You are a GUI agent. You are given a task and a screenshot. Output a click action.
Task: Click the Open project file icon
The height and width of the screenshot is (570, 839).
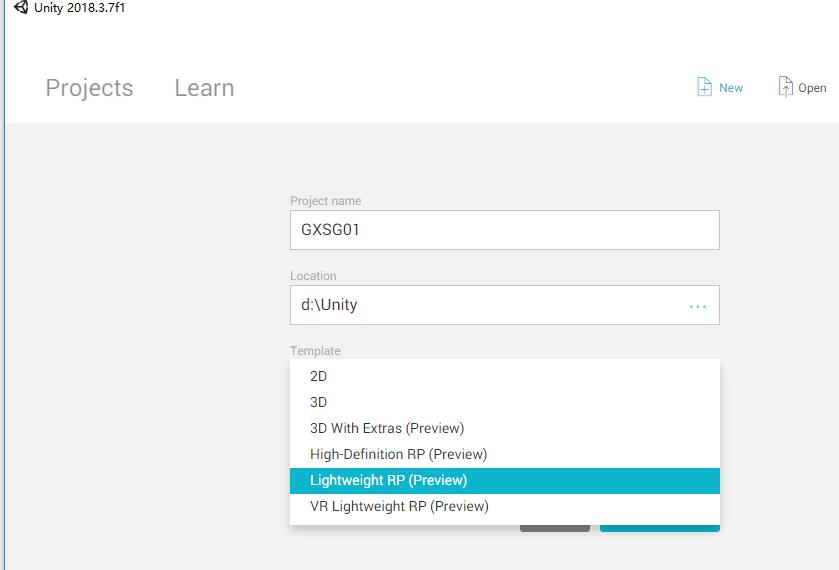pos(785,87)
